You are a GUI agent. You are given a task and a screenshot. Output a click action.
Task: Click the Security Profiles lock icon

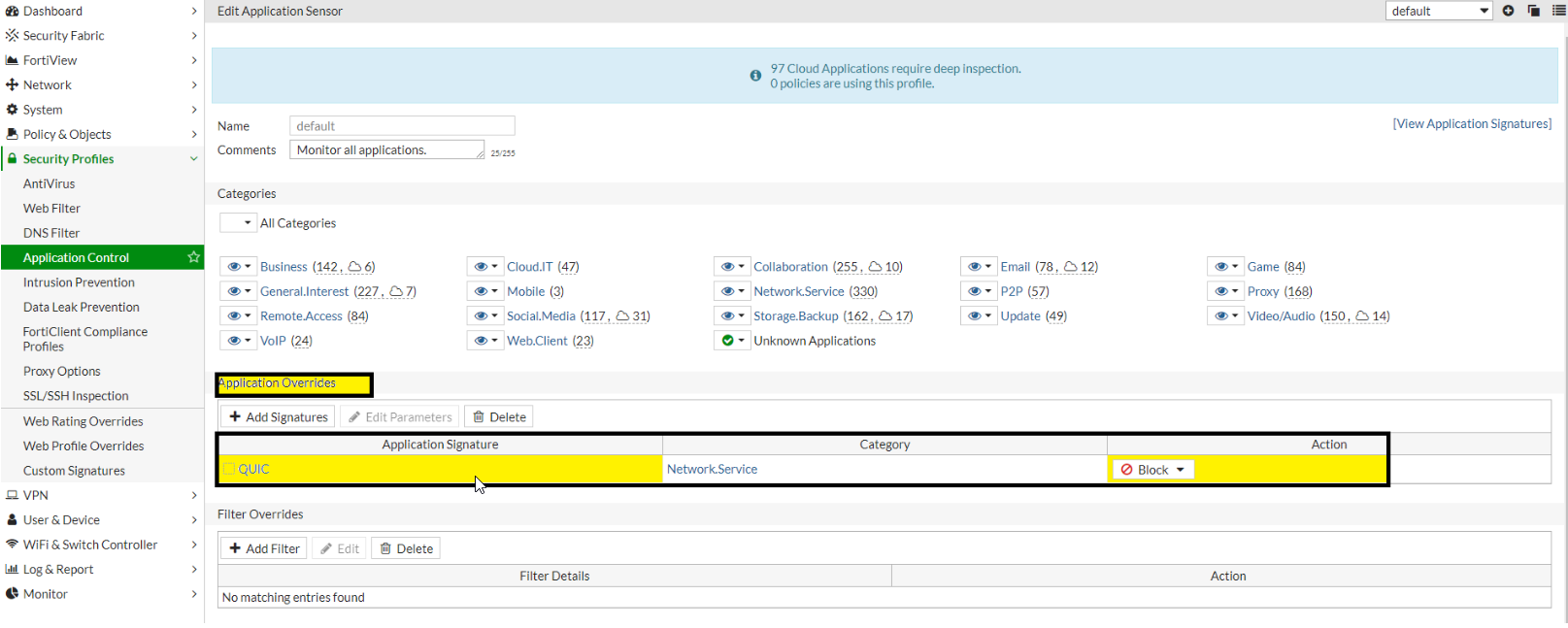pos(12,158)
